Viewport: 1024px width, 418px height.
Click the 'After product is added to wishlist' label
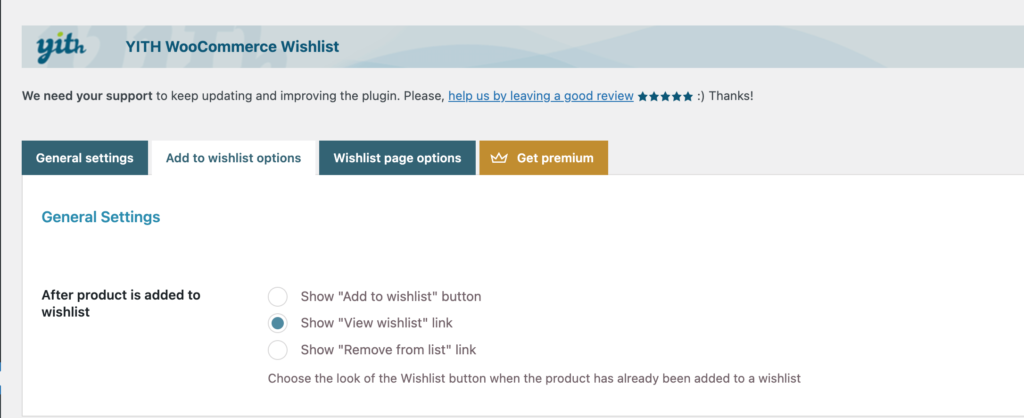[x=121, y=303]
